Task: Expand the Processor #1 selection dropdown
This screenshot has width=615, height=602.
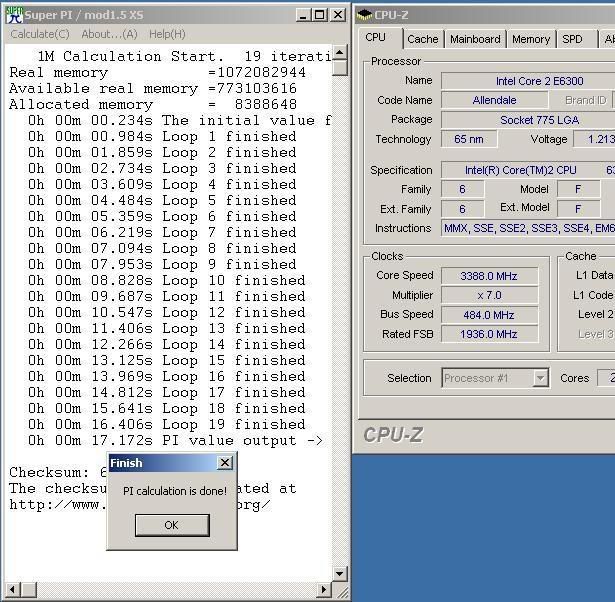Action: 540,378
